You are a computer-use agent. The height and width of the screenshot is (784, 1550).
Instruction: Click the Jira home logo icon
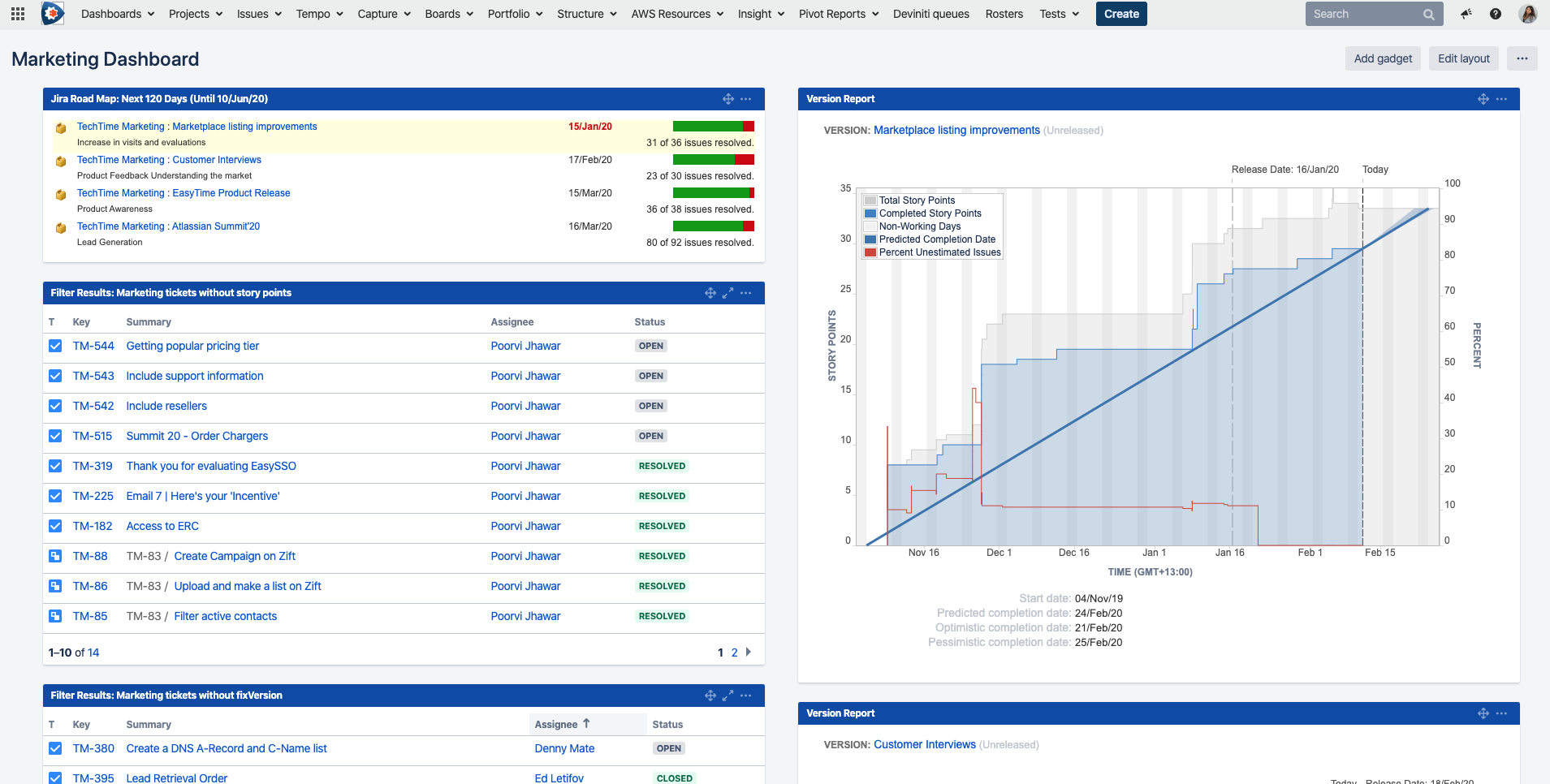coord(53,14)
